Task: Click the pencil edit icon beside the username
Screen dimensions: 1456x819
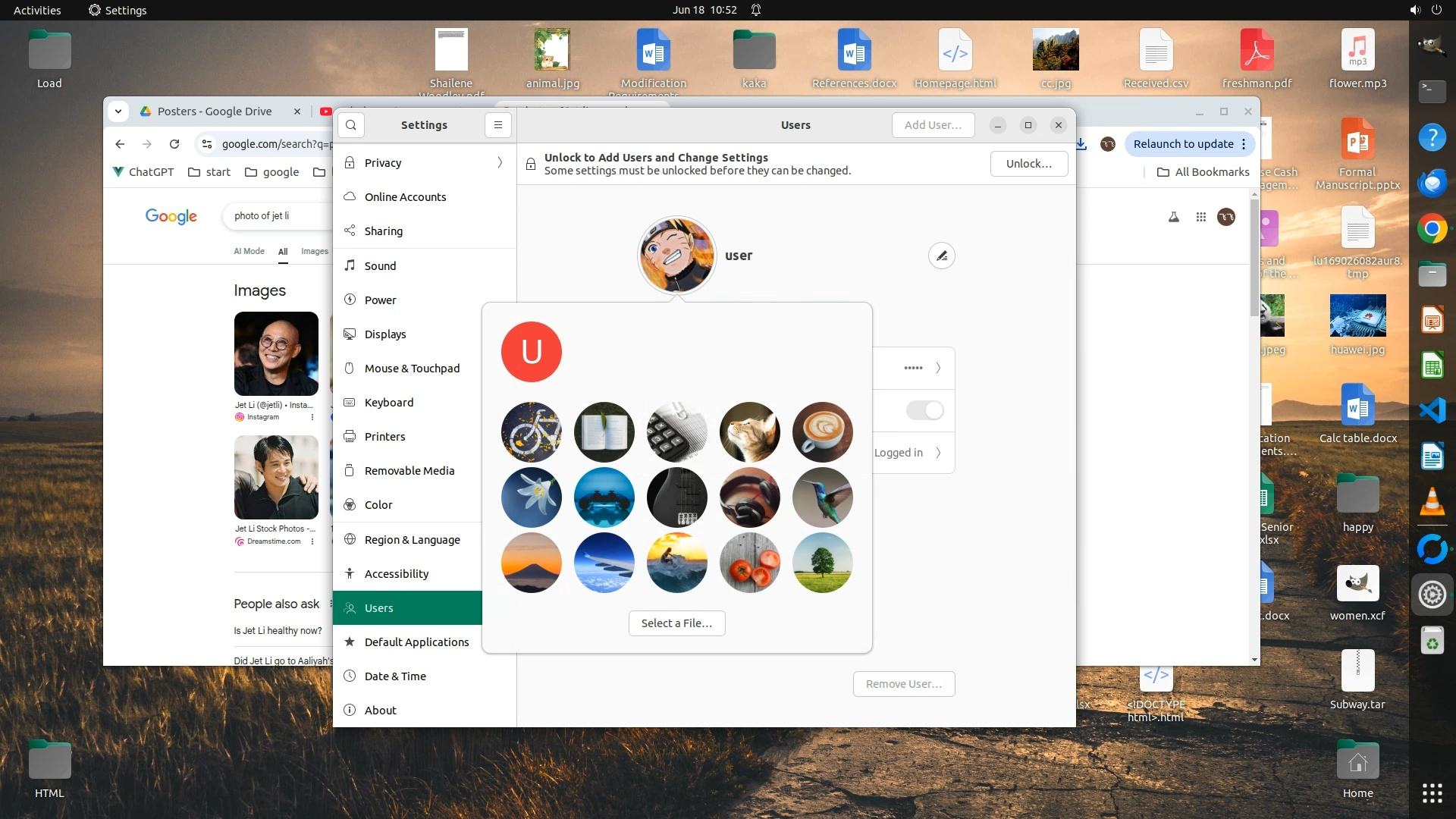Action: (x=941, y=256)
